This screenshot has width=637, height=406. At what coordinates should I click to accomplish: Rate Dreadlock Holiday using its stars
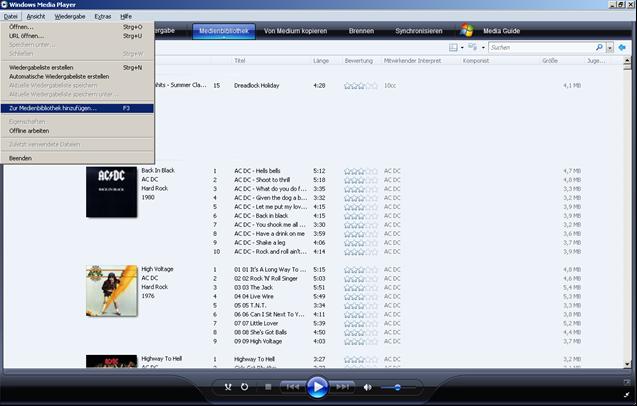click(361, 86)
